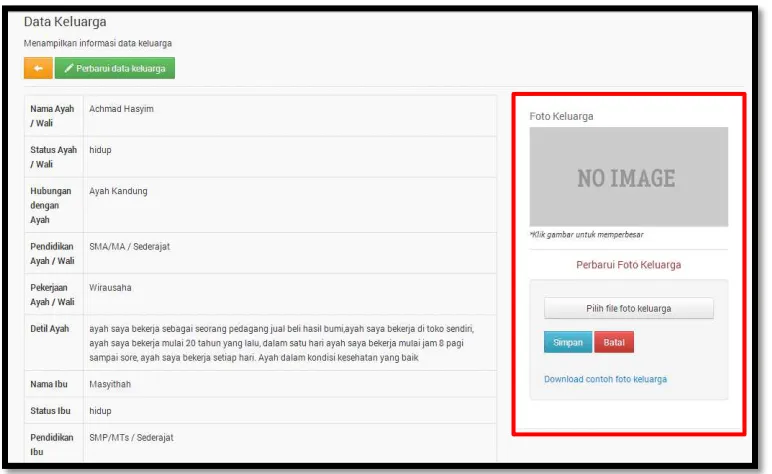The width and height of the screenshot is (772, 474).
Task: Click Klik gambar untuk memperbesar note
Action: pos(586,235)
